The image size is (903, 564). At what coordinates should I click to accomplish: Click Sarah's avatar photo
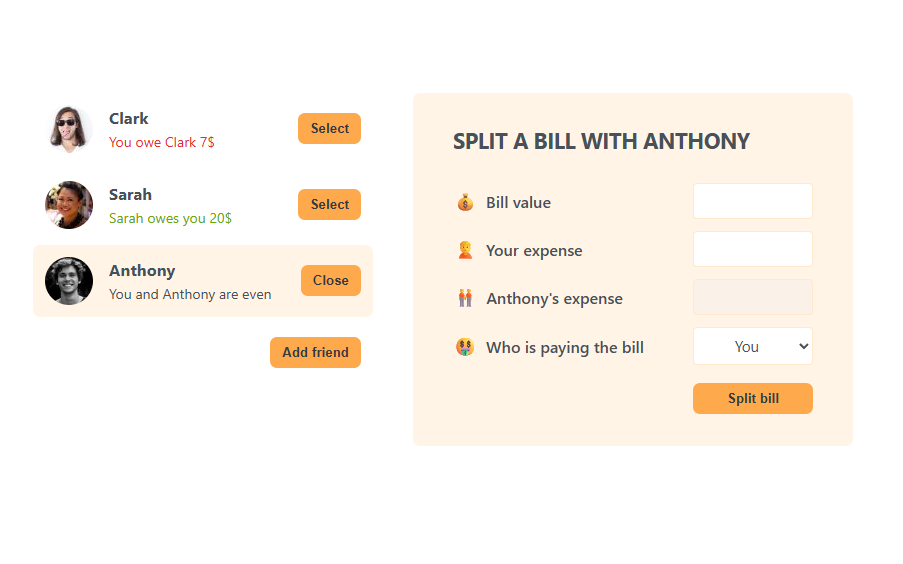tap(69, 205)
